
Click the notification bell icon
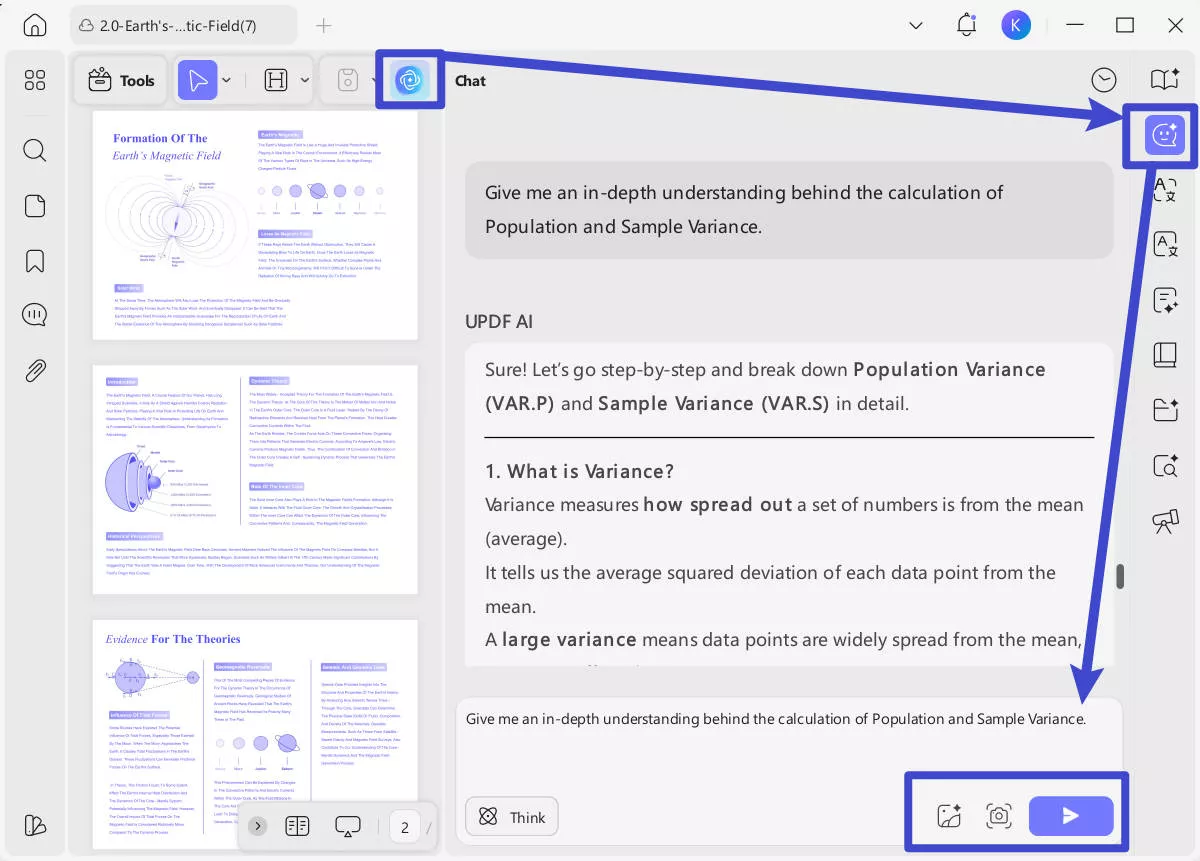[966, 26]
